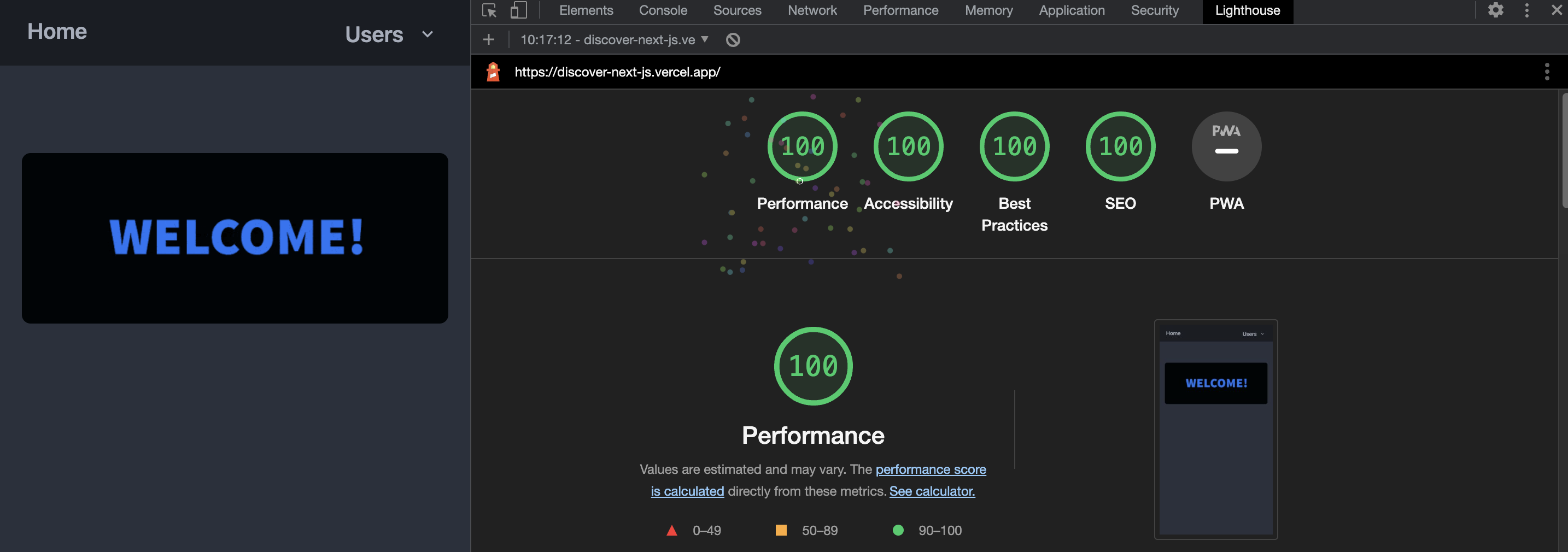Open the 'performance score is calculated' link

point(931,469)
